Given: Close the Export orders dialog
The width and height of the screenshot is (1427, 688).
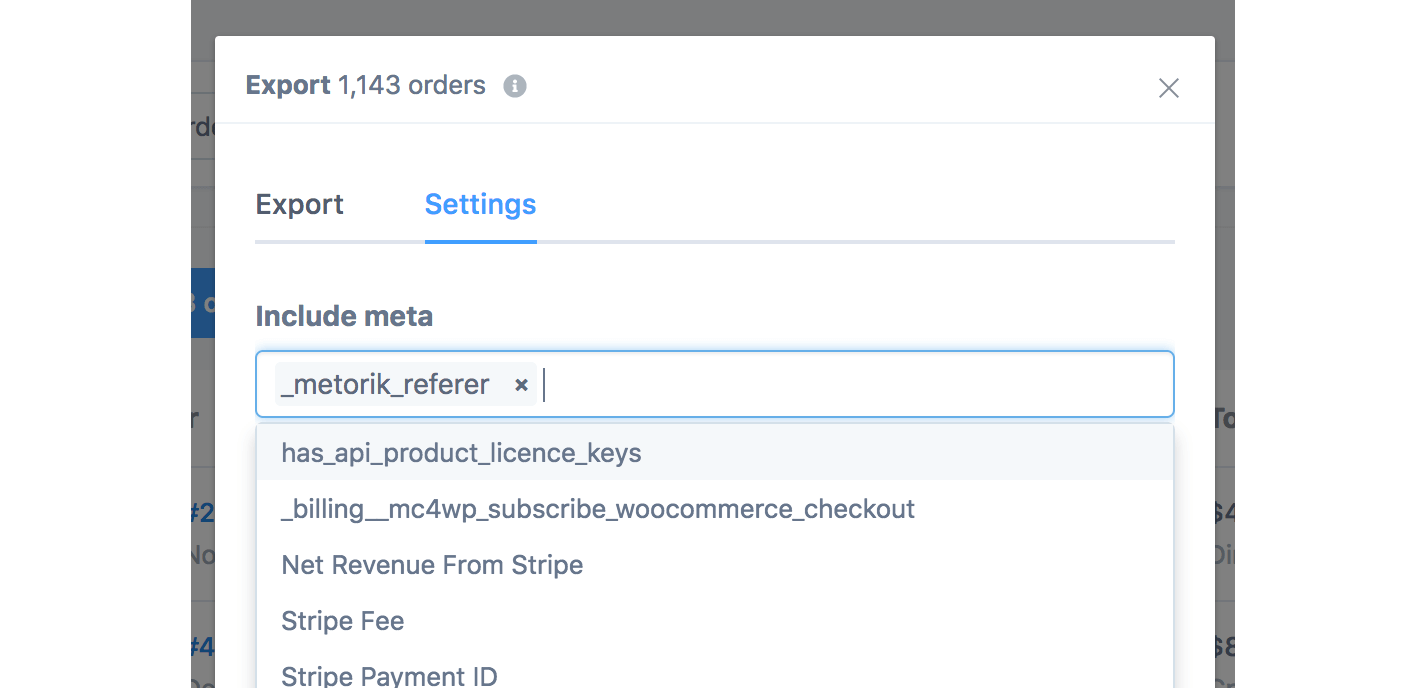Looking at the screenshot, I should tap(1168, 88).
